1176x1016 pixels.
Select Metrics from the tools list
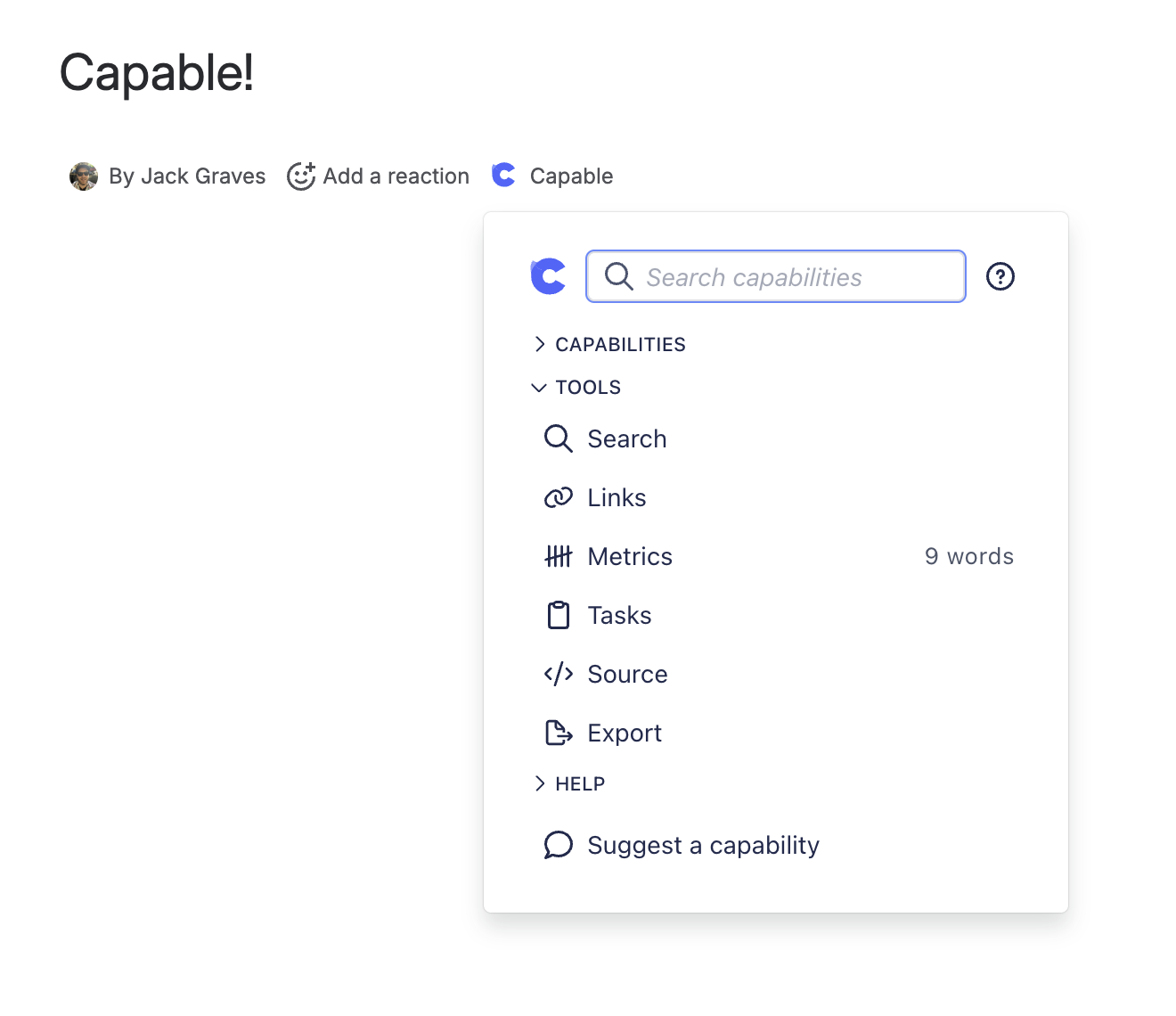[x=630, y=556]
